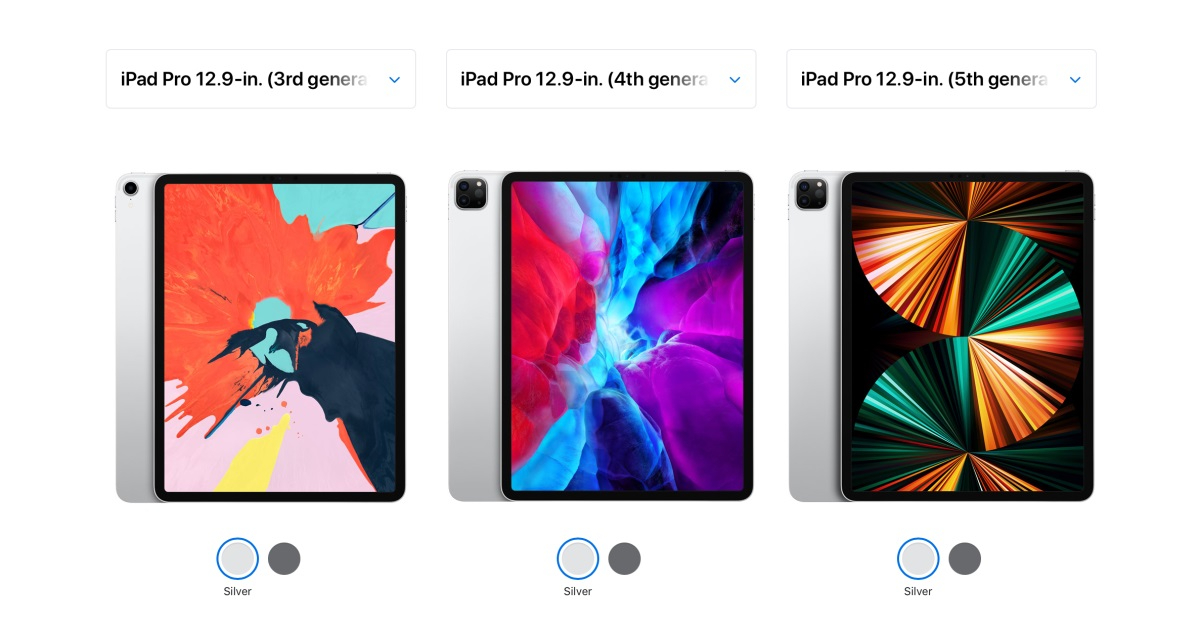This screenshot has width=1200, height=628.
Task: Click the chevron arrow in the 3rd generation selector
Action: coord(394,80)
